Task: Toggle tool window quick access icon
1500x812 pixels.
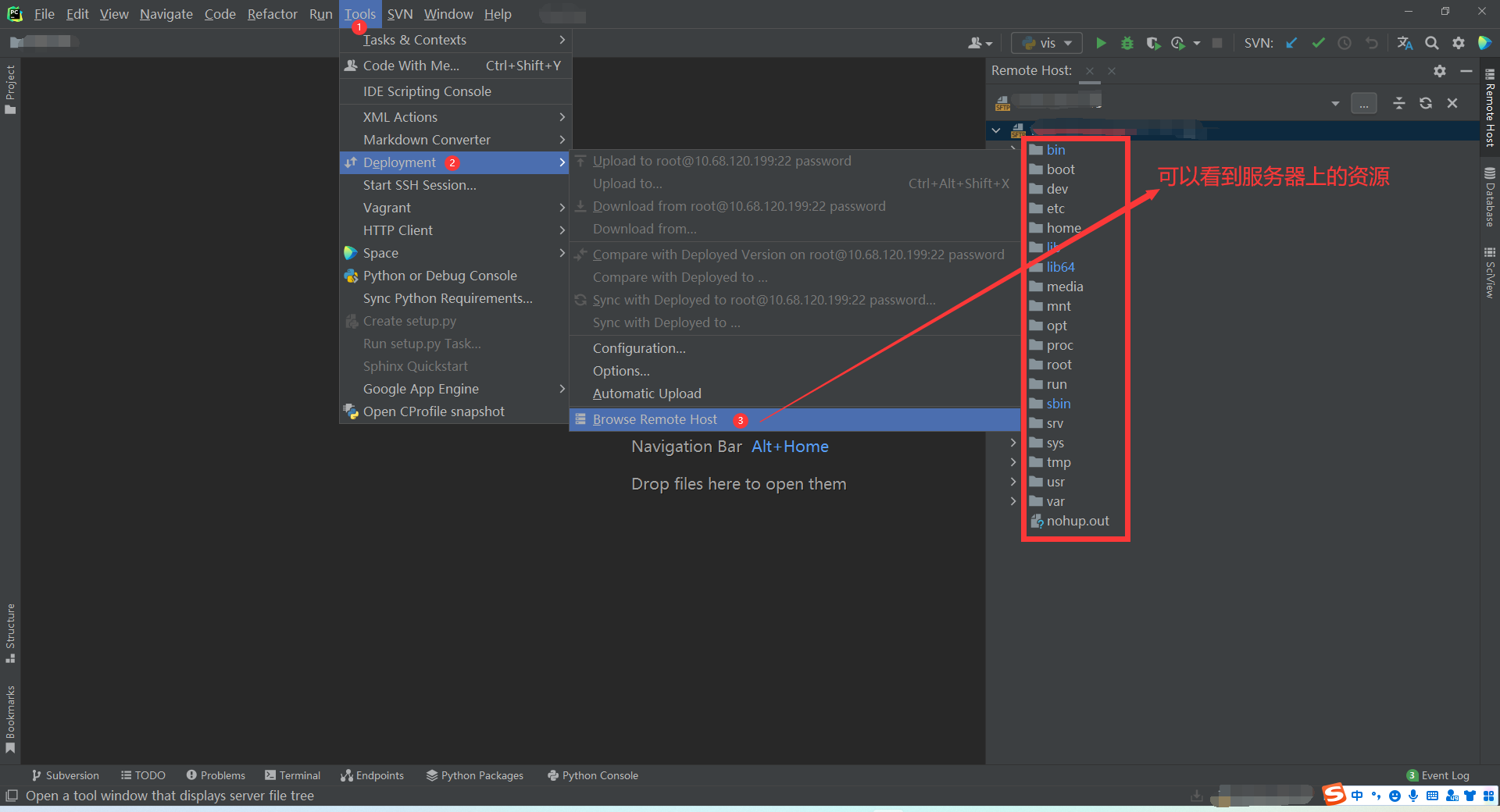Action: [11, 796]
